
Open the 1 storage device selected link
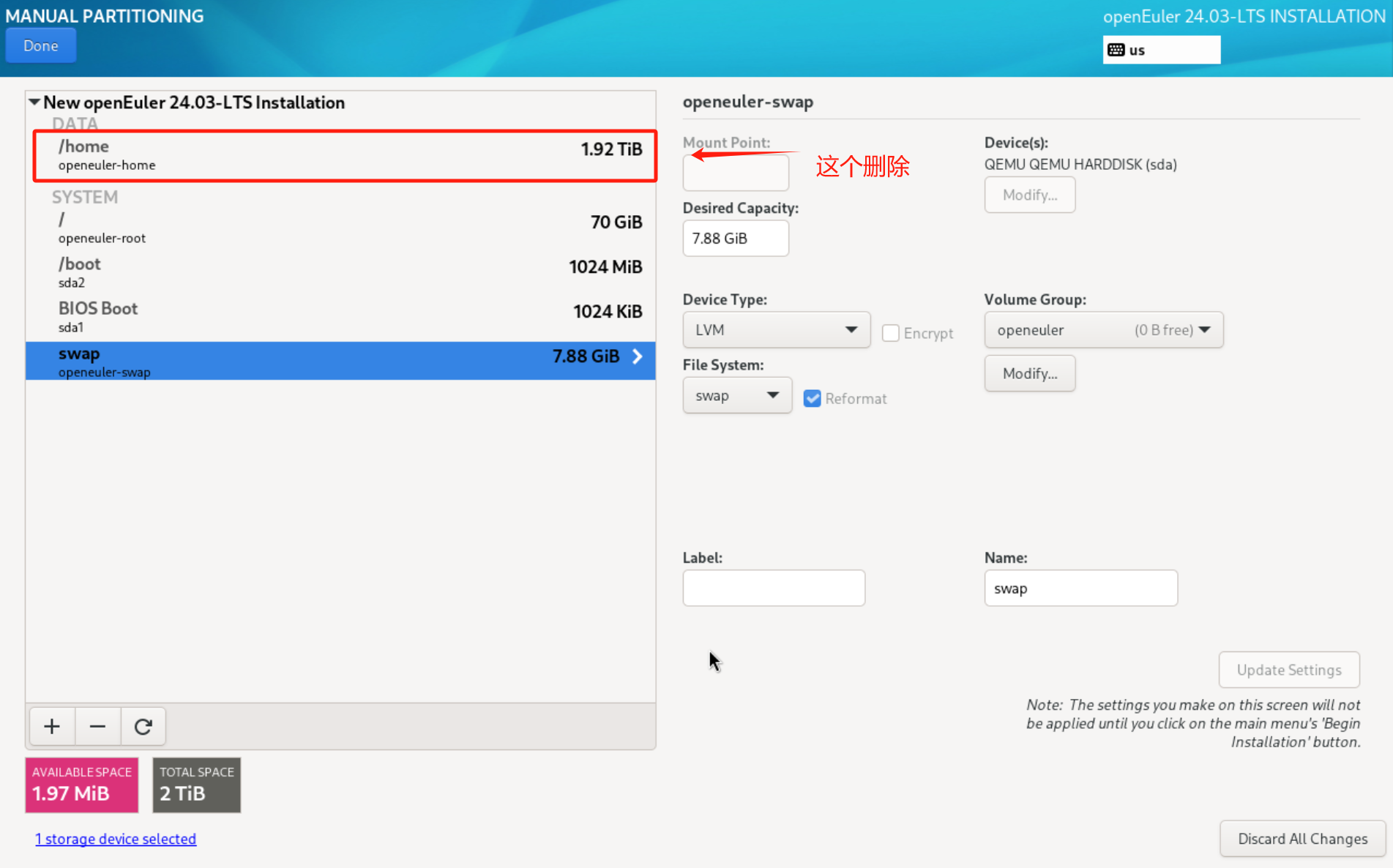(x=116, y=839)
